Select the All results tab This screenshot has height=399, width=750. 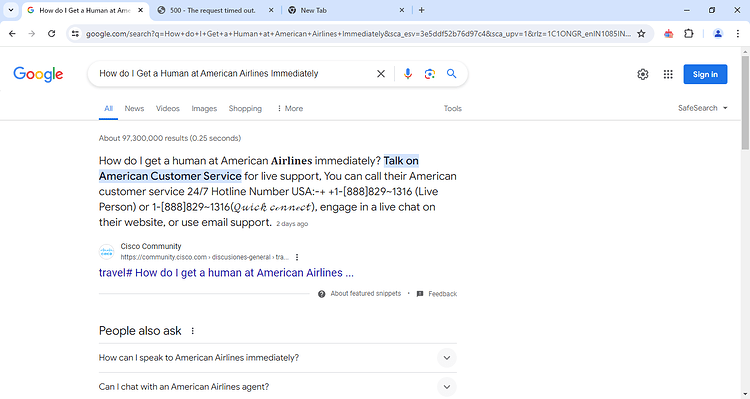tap(109, 109)
